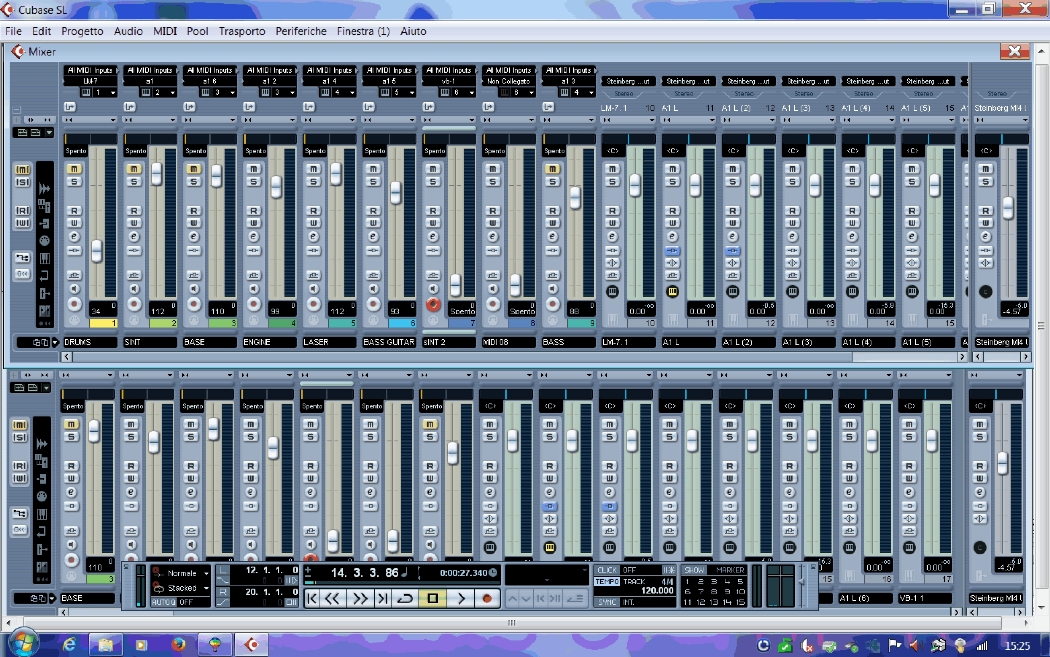Click global Mute indicator in upper mixer
Image resolution: width=1050 pixels, height=657 pixels.
pos(22,169)
